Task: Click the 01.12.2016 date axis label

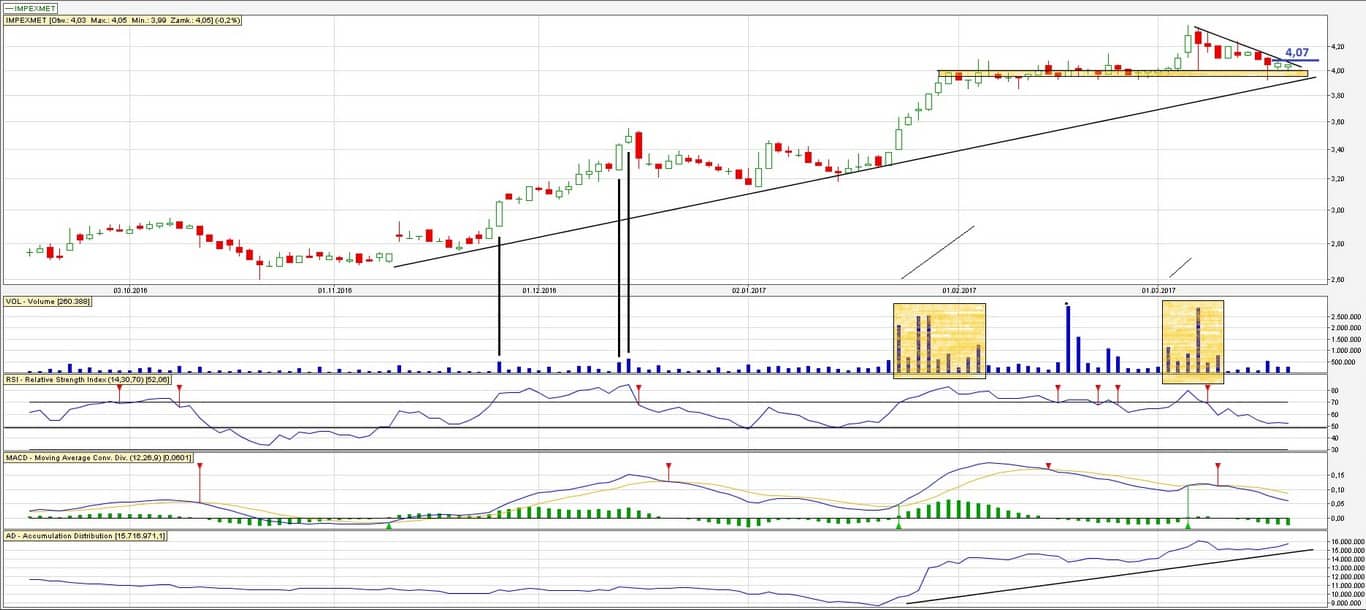Action: (x=538, y=291)
